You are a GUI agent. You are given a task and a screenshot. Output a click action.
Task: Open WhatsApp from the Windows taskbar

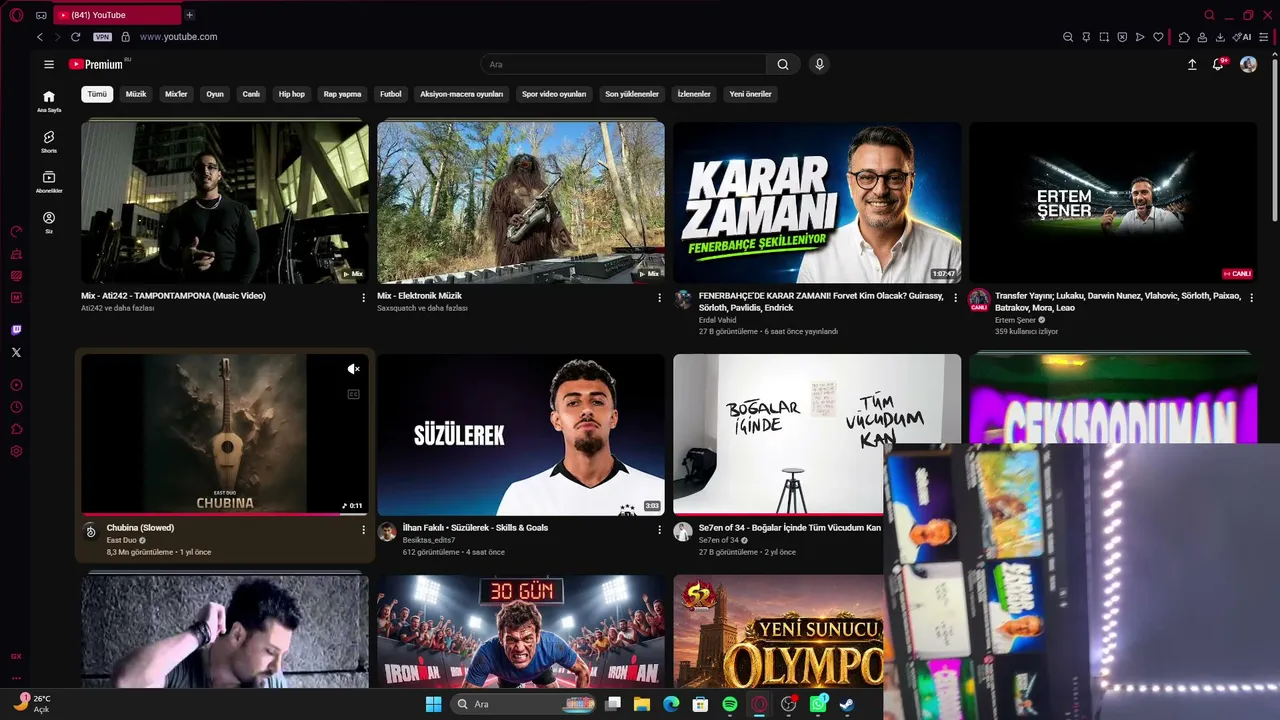pyautogui.click(x=819, y=704)
